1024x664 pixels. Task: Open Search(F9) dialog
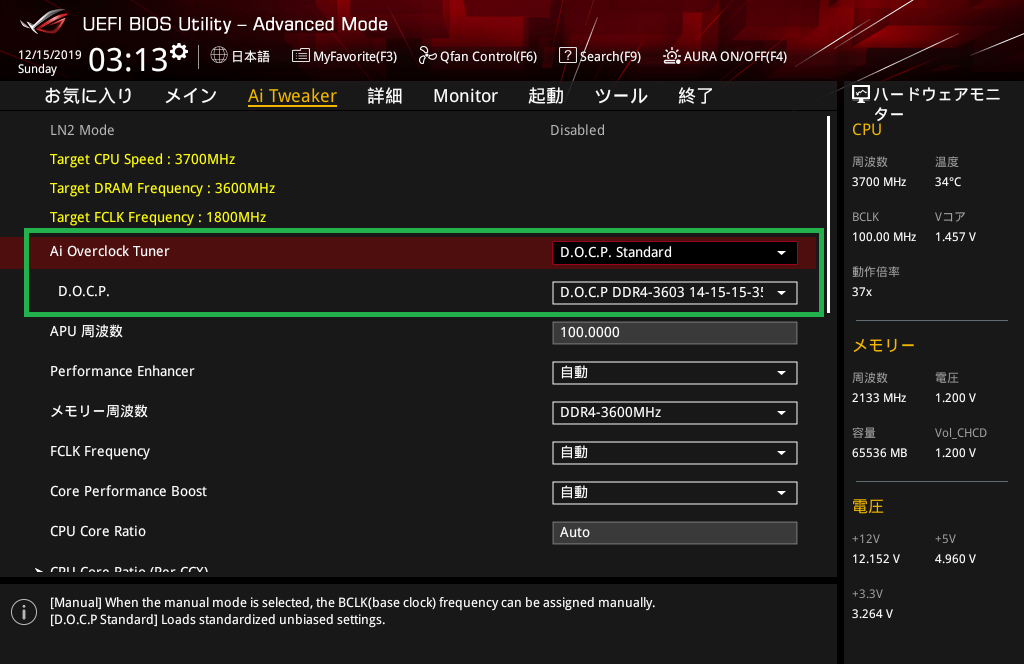click(600, 56)
